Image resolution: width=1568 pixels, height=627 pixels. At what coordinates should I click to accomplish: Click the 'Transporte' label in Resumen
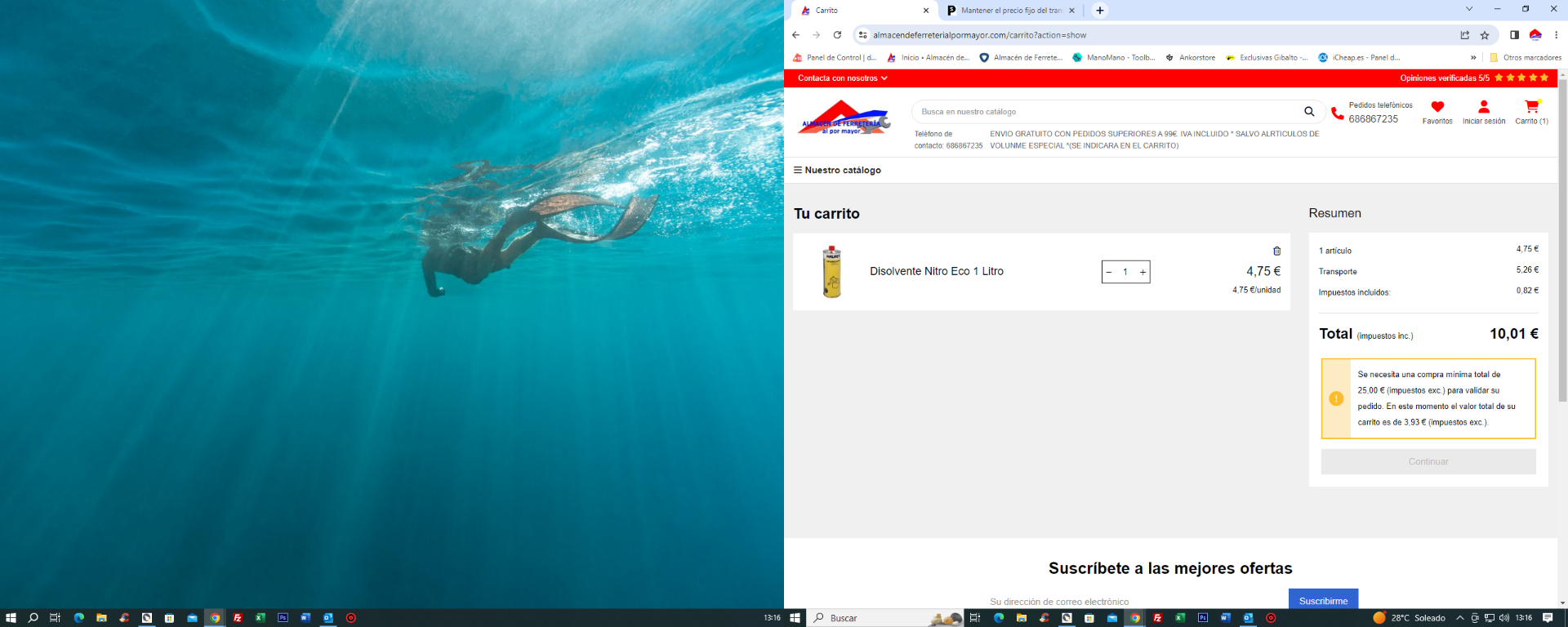1338,272
